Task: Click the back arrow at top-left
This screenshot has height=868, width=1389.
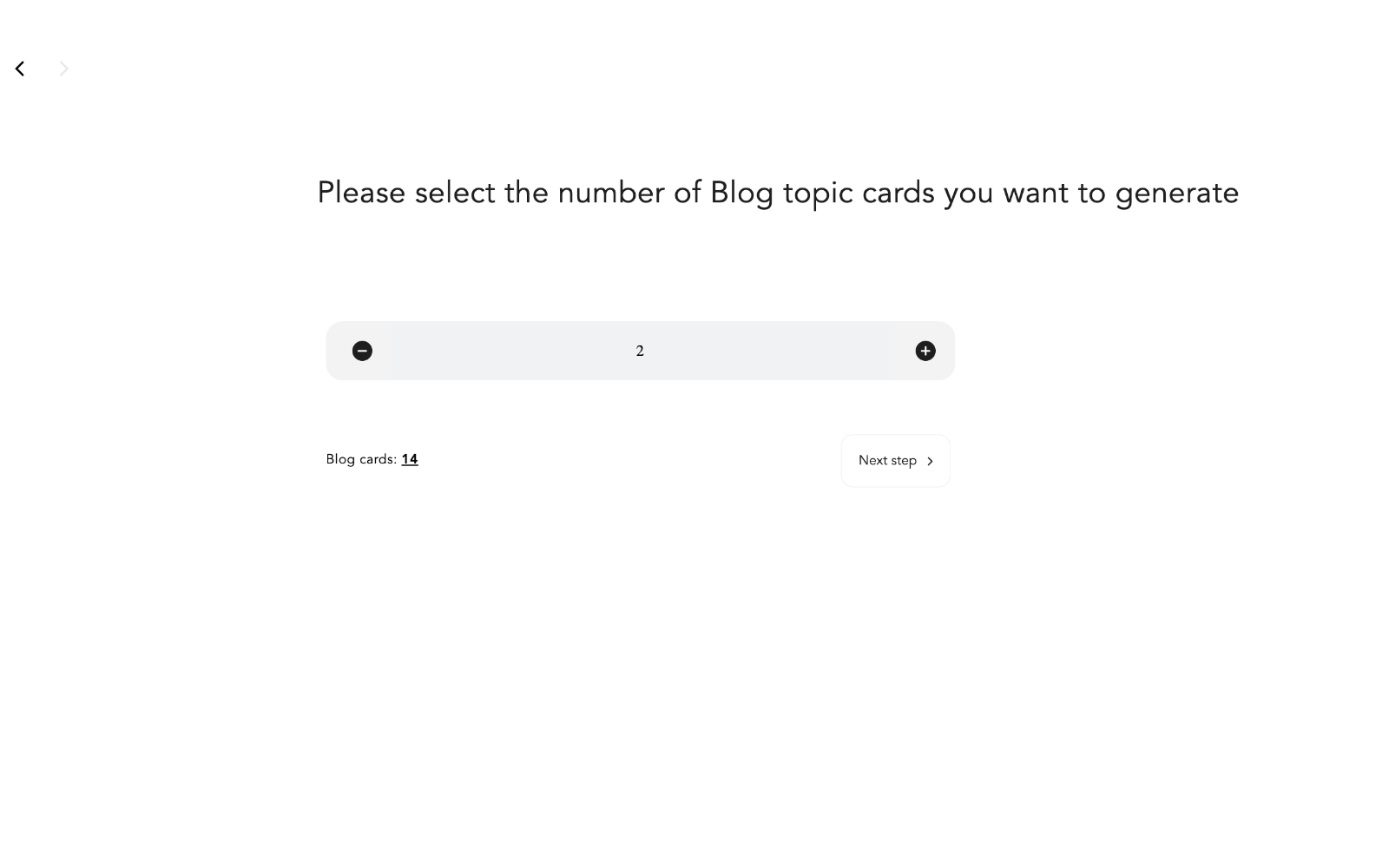Action: (x=20, y=69)
